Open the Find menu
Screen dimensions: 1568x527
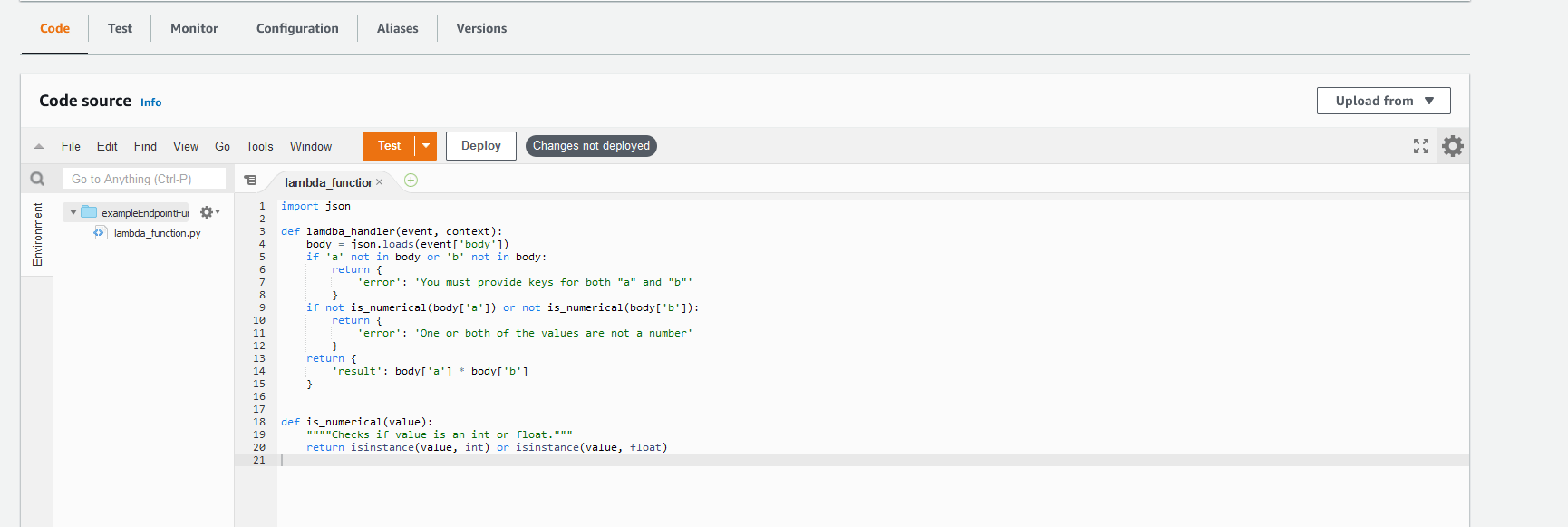pos(145,146)
